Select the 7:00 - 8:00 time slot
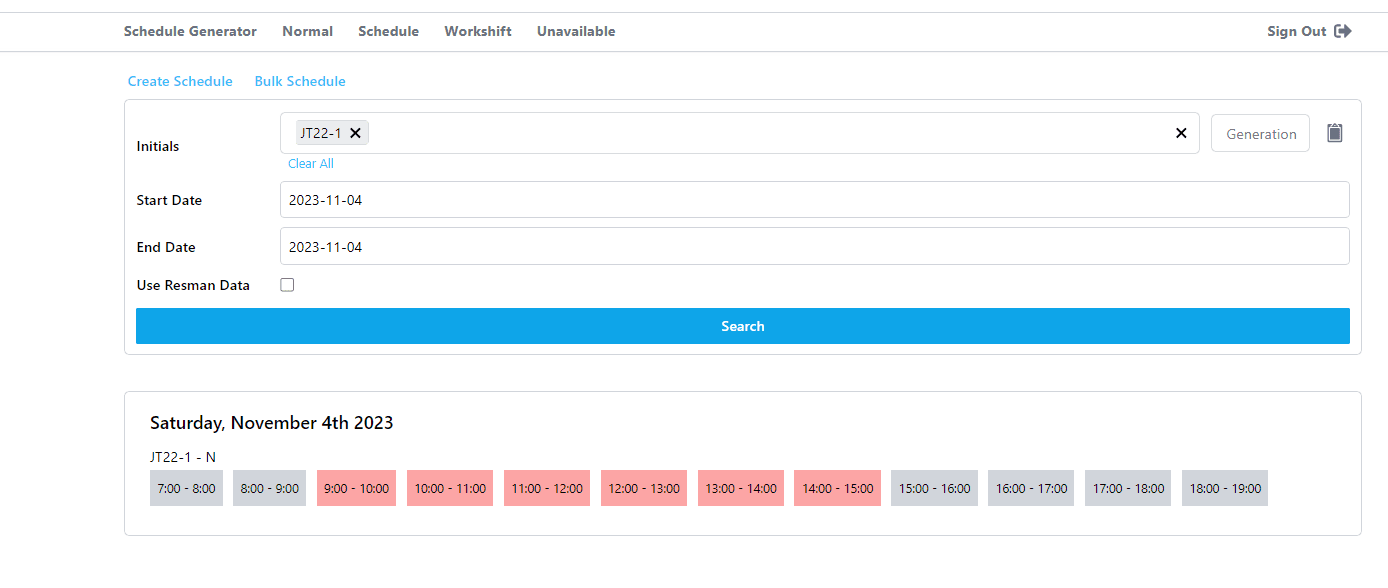Image resolution: width=1388 pixels, height=588 pixels. click(x=186, y=488)
